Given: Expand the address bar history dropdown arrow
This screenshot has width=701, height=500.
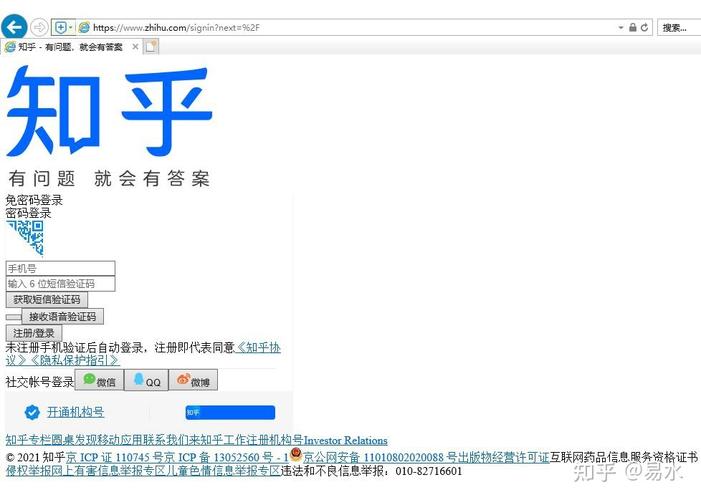Looking at the screenshot, I should 621,27.
